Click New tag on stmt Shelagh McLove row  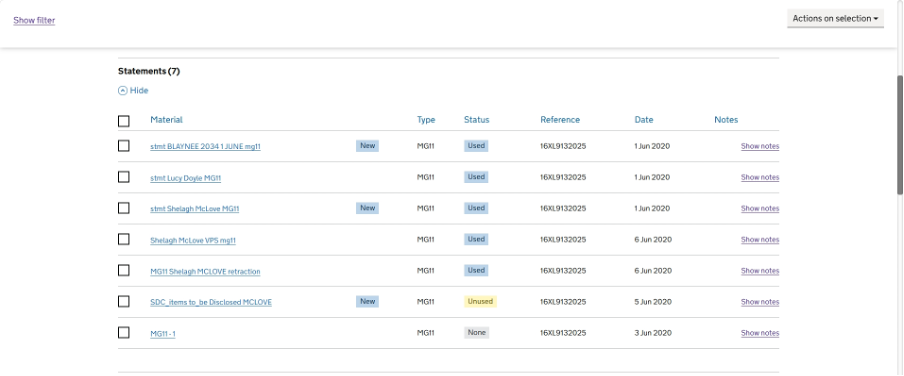367,208
